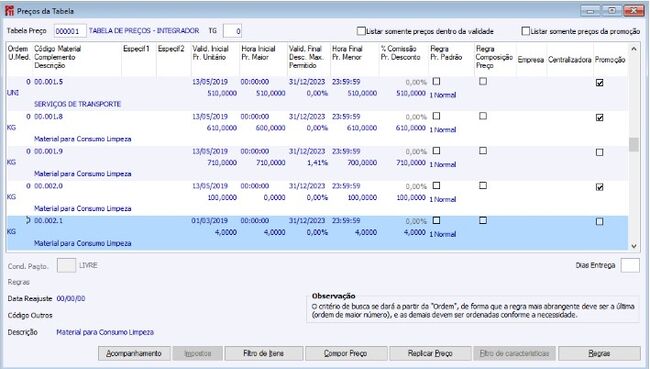Image resolution: width=650 pixels, height=369 pixels.
Task: Click the Compor Preço button
Action: pyautogui.click(x=346, y=353)
